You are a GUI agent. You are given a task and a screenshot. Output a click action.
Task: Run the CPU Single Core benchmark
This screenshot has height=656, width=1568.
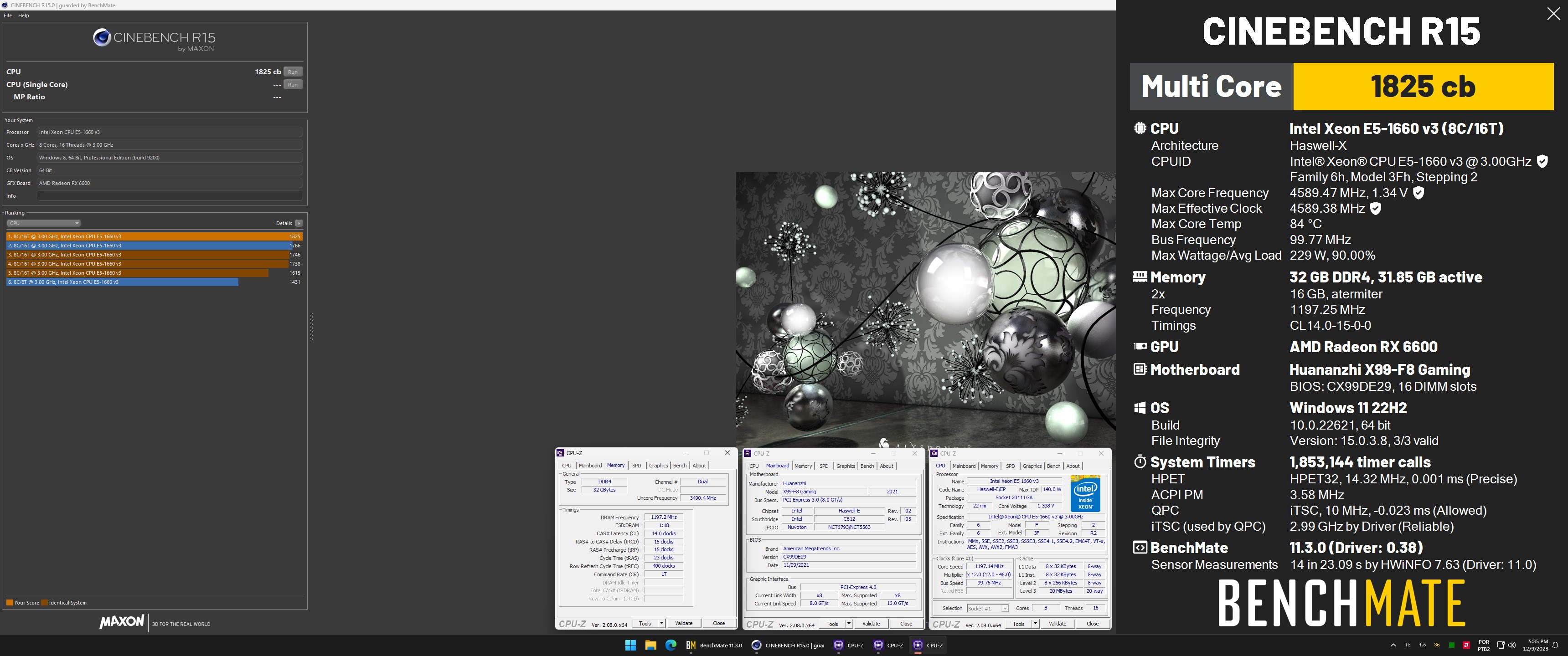(x=293, y=85)
